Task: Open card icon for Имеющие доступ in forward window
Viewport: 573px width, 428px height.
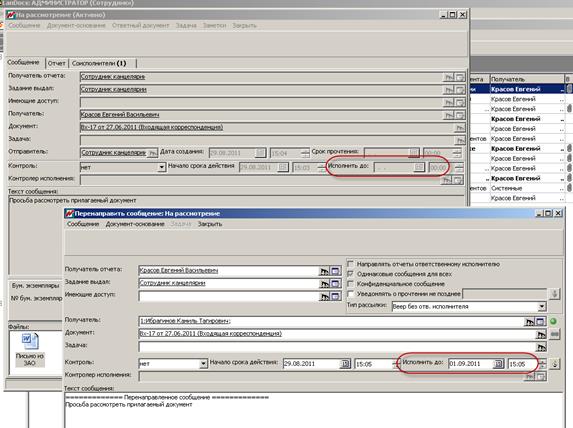Action: 335,296
